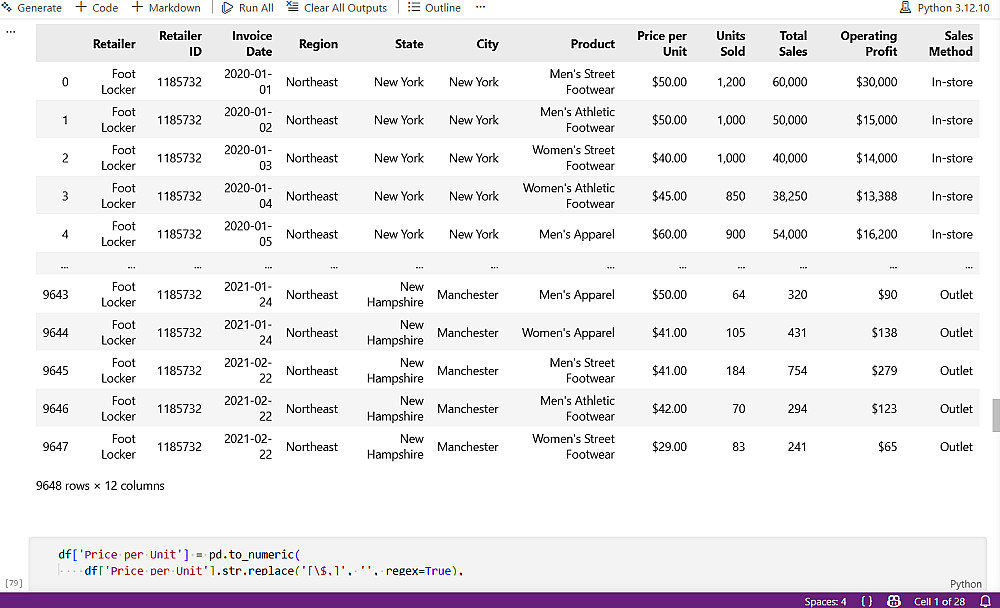Click the Sales Method column header
The width and height of the screenshot is (1000, 608).
tap(951, 43)
